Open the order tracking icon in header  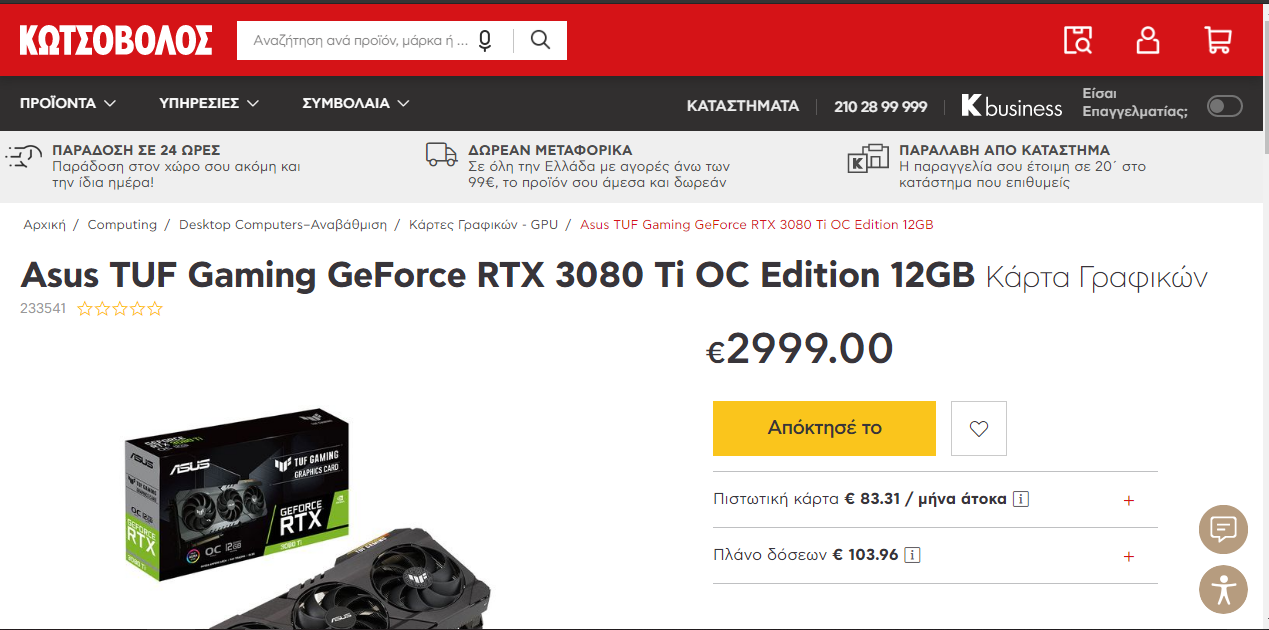click(1078, 40)
